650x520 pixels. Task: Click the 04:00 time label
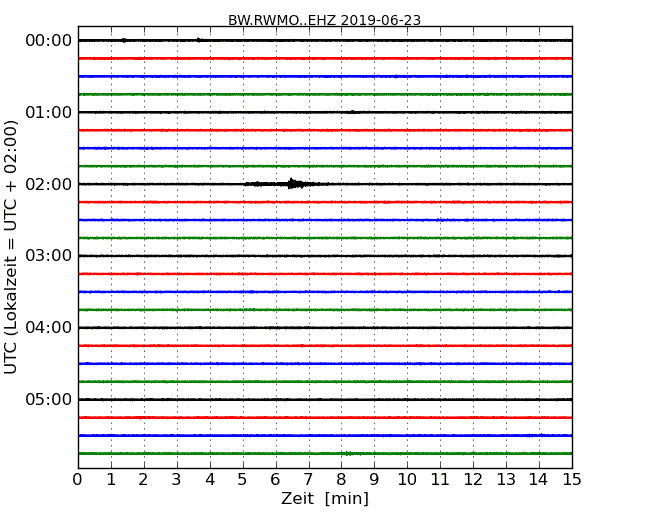49,328
